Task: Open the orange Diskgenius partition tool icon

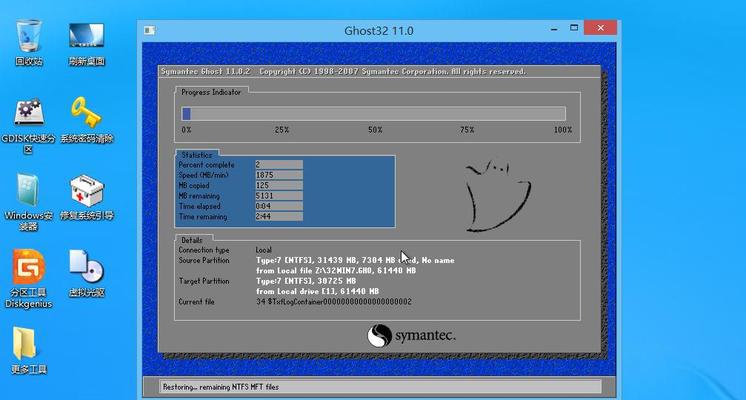Action: [x=29, y=279]
